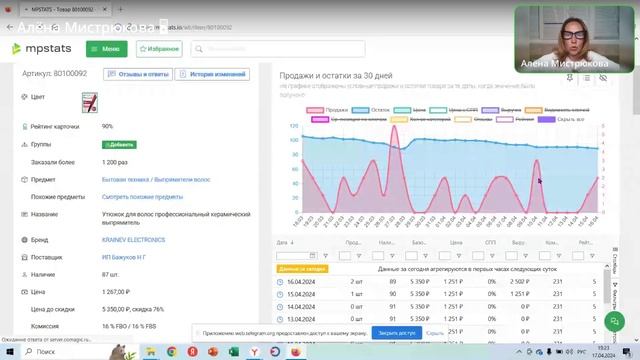Click browser back arrow
The image size is (640, 360).
coord(10,27)
